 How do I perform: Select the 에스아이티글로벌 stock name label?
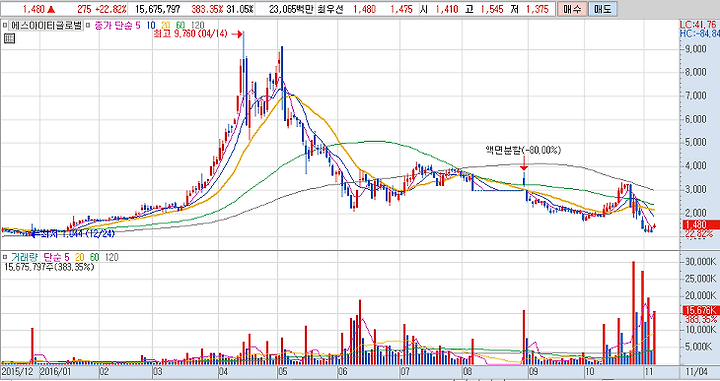(45, 26)
